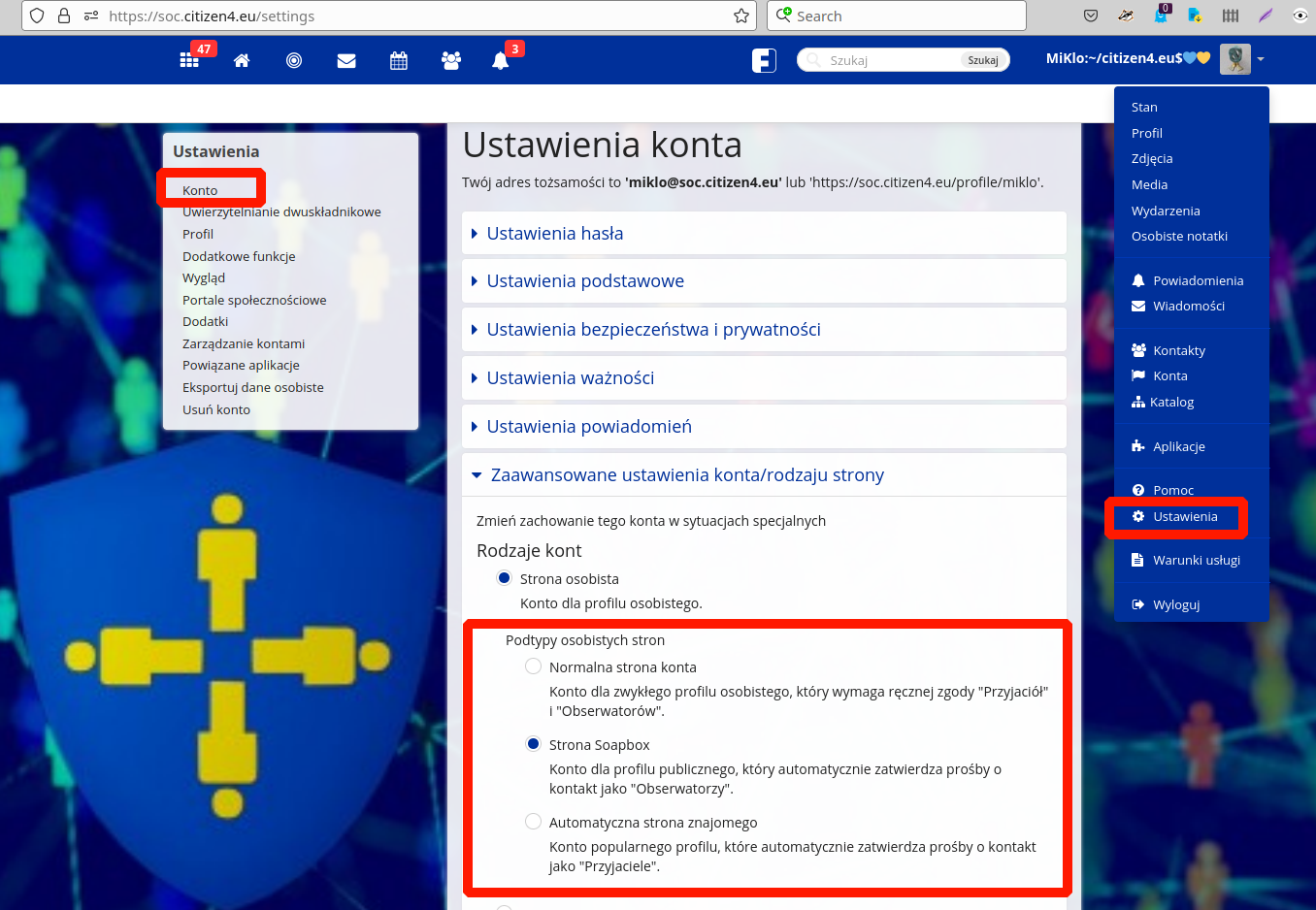Collapse Zaawansowane ustawienia konta/rodzaju strony
The width and height of the screenshot is (1316, 910).
pos(686,475)
